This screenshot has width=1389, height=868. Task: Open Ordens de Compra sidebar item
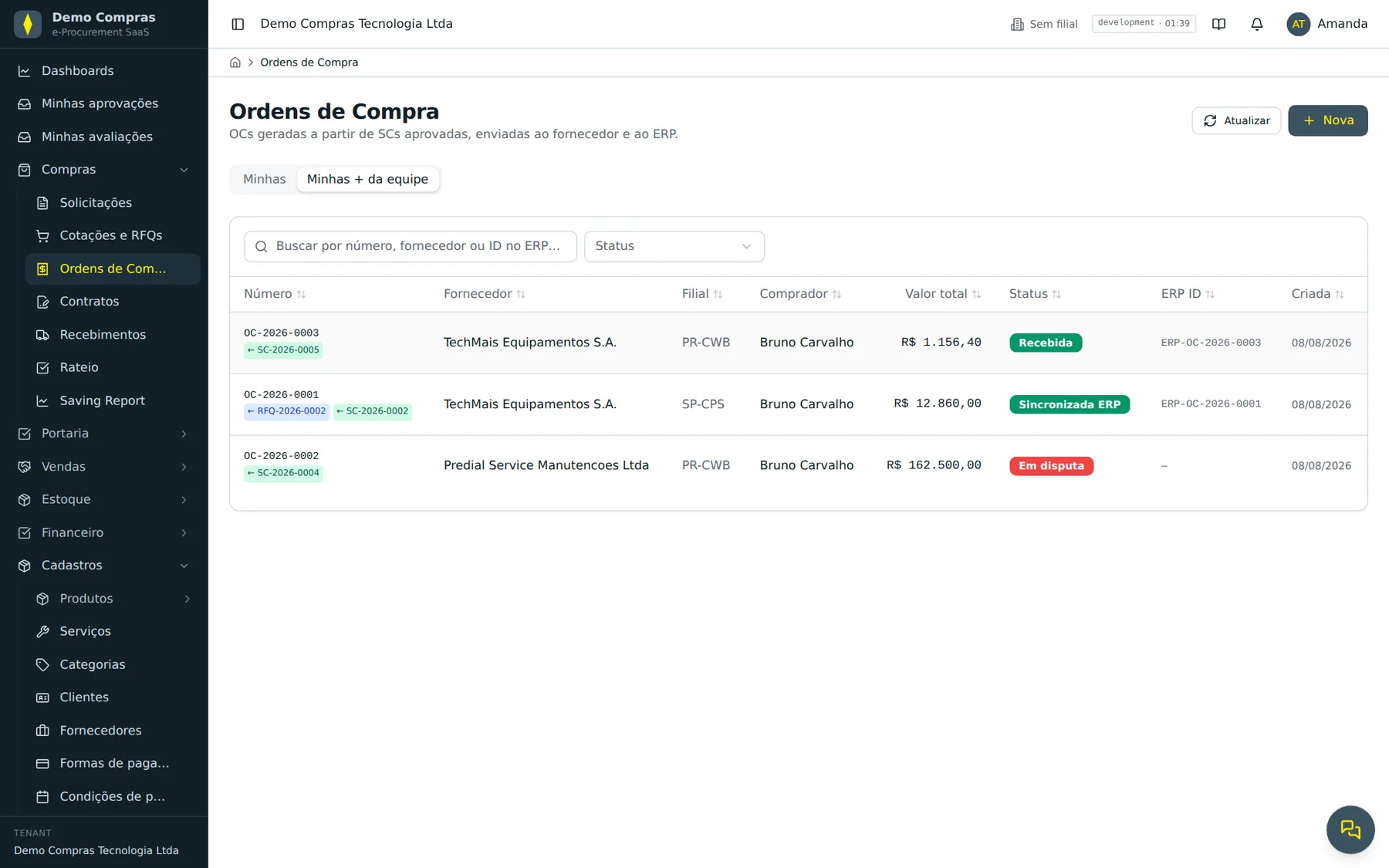tap(113, 269)
